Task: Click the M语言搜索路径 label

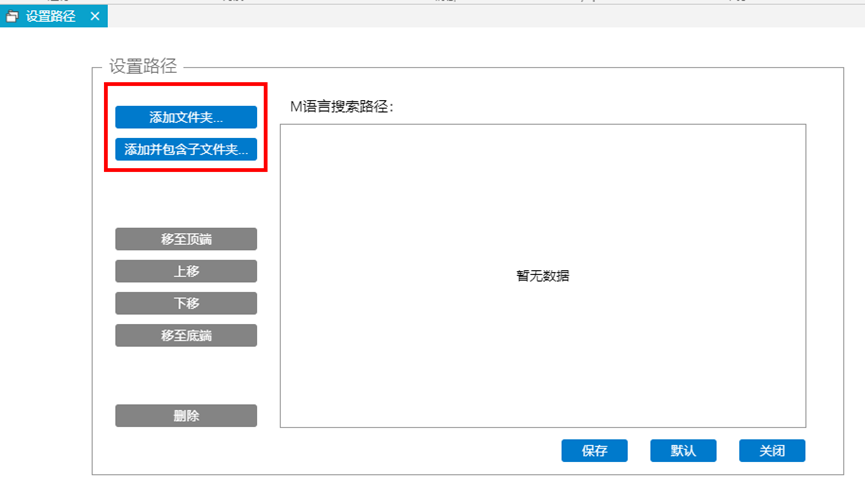Action: pos(341,106)
